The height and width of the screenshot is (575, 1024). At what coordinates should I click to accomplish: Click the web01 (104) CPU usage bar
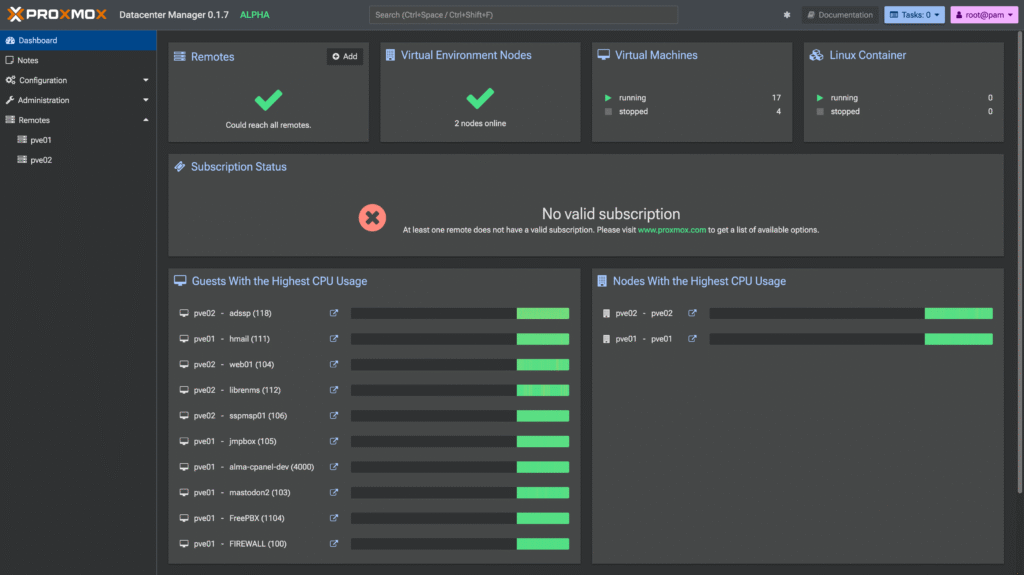point(460,365)
